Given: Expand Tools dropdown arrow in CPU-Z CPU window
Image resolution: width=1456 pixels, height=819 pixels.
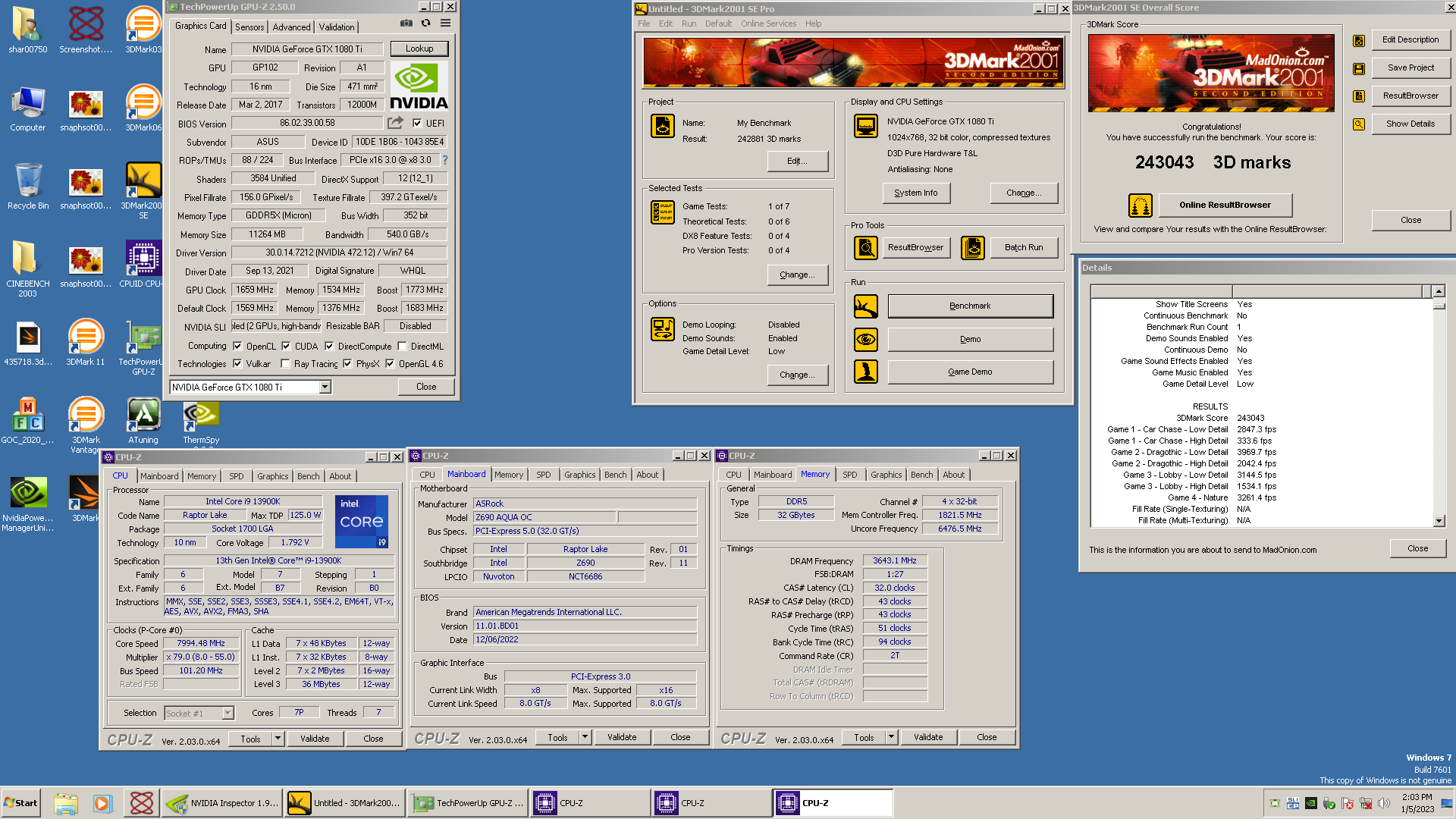Looking at the screenshot, I should pos(278,739).
